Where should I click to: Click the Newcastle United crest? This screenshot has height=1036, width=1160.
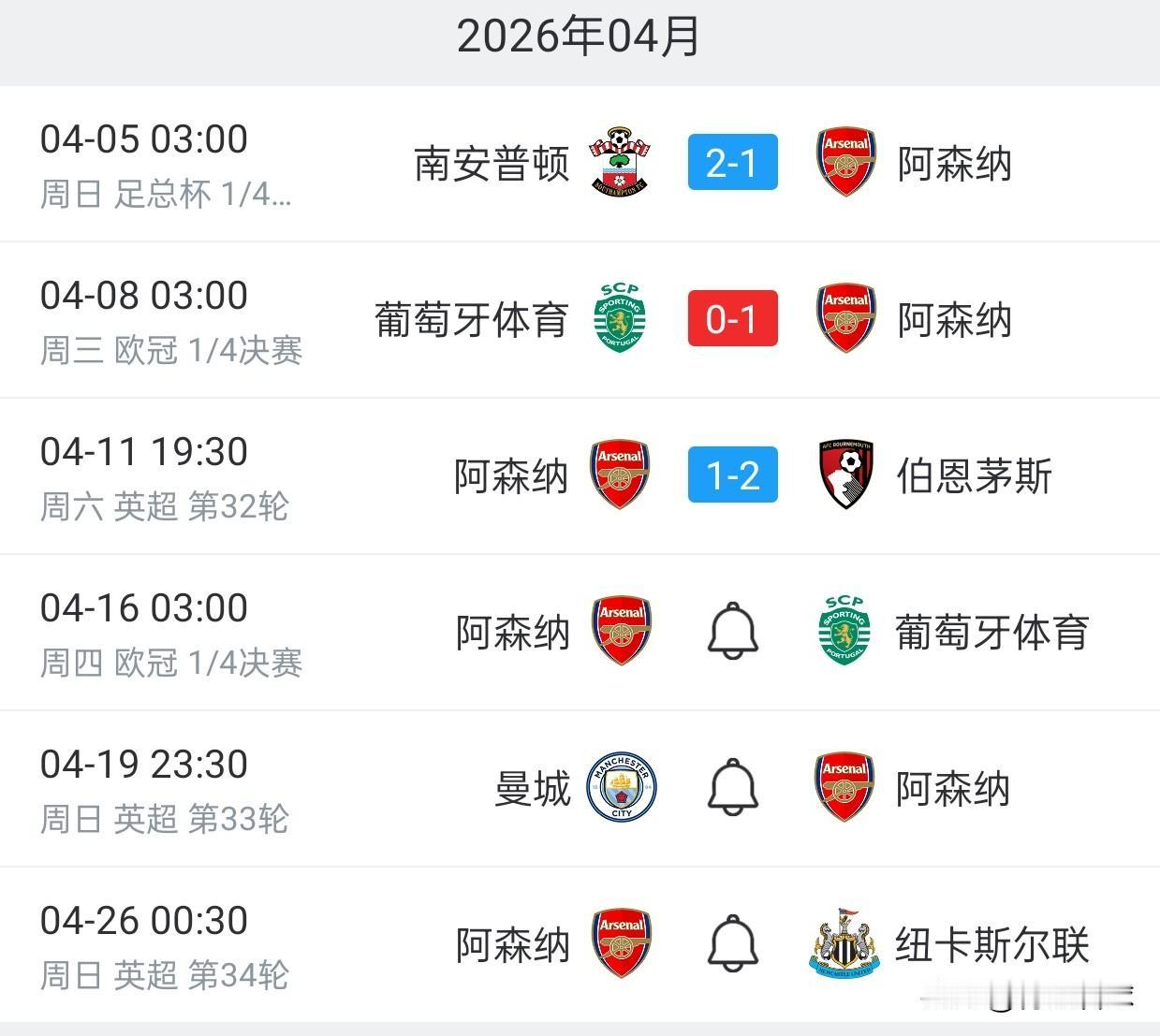(x=844, y=943)
